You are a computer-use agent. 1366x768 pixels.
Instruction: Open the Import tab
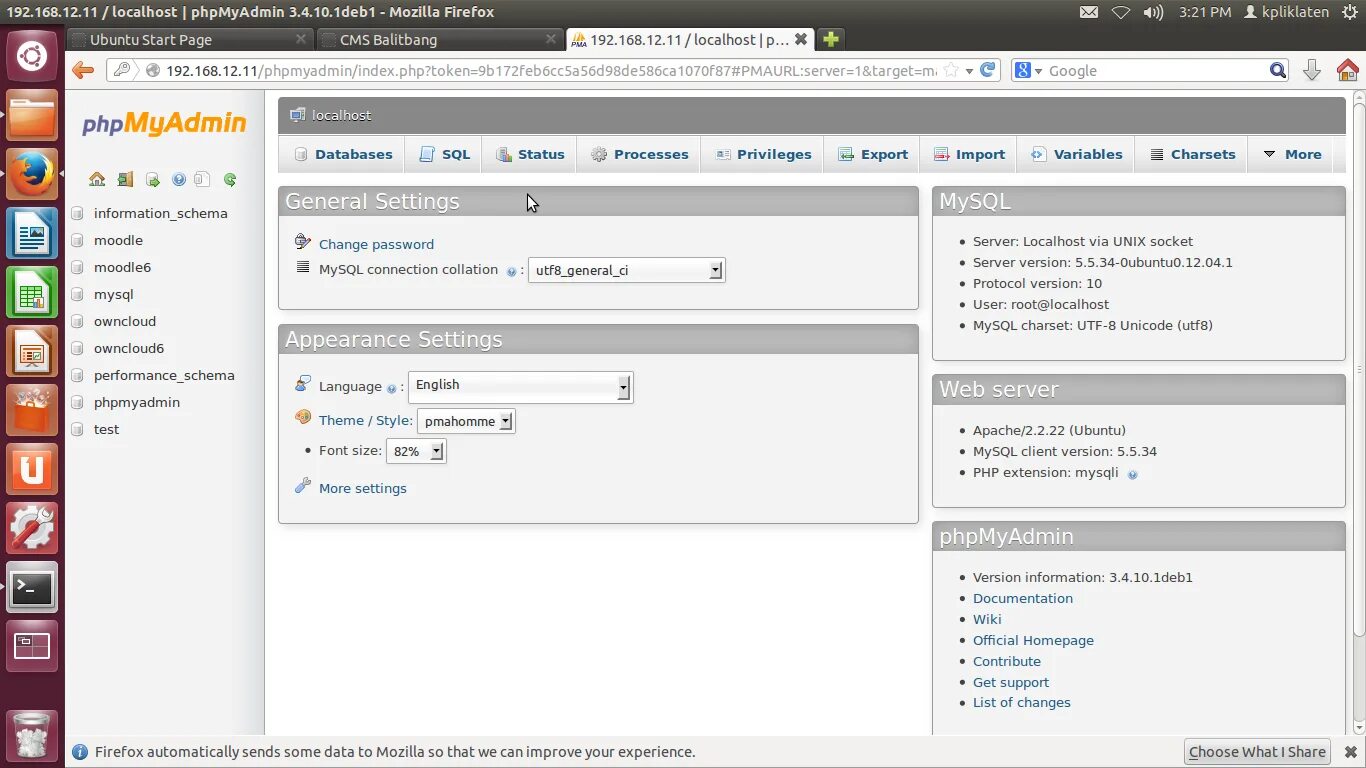click(x=969, y=154)
